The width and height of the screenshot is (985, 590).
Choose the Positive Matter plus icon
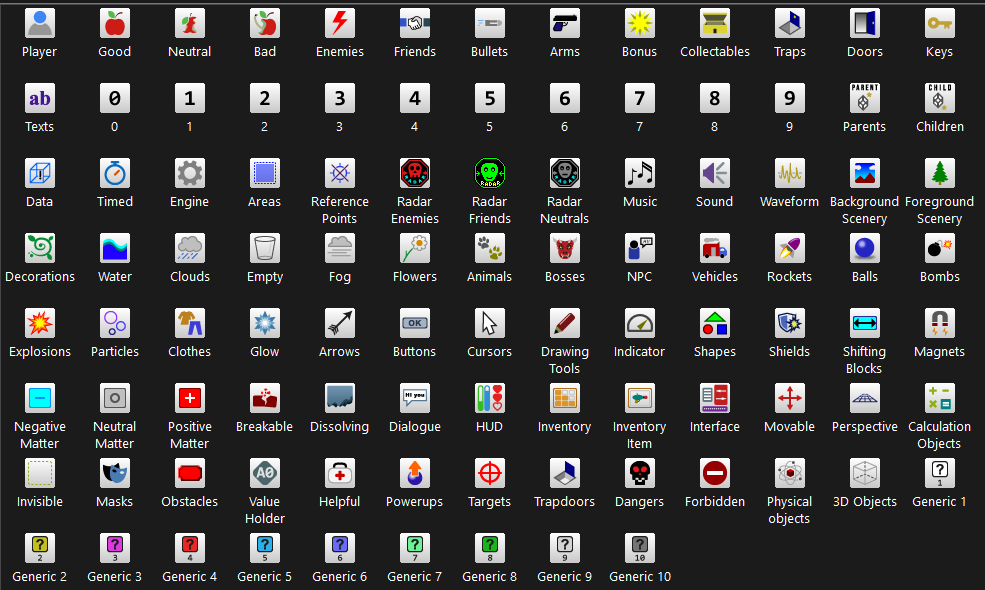[190, 398]
